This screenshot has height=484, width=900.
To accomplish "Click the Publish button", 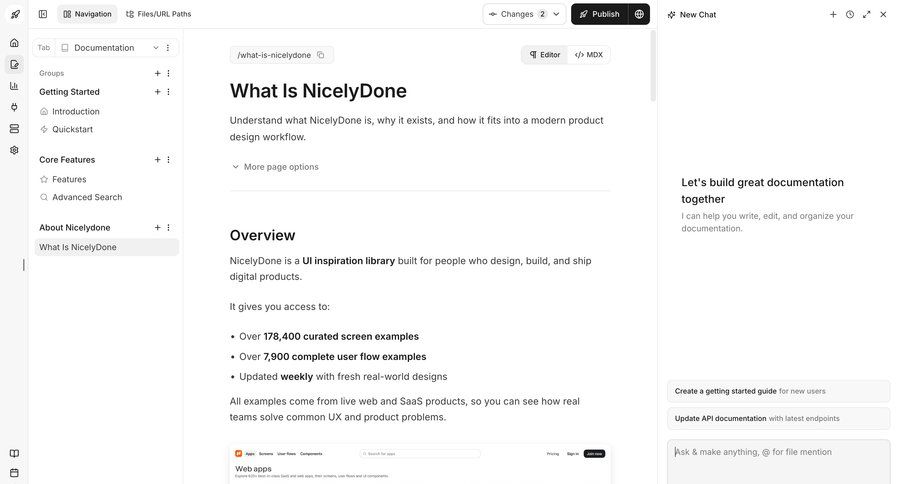I will 598,14.
